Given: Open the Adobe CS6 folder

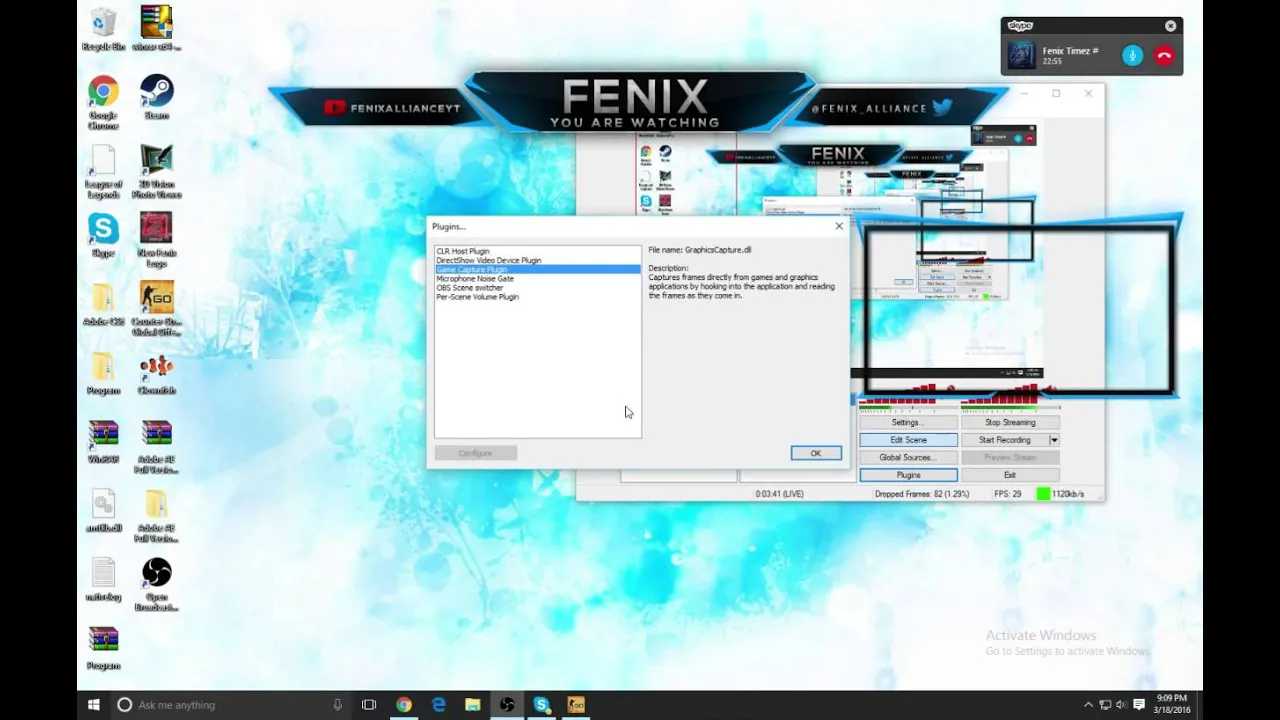Looking at the screenshot, I should [x=103, y=303].
